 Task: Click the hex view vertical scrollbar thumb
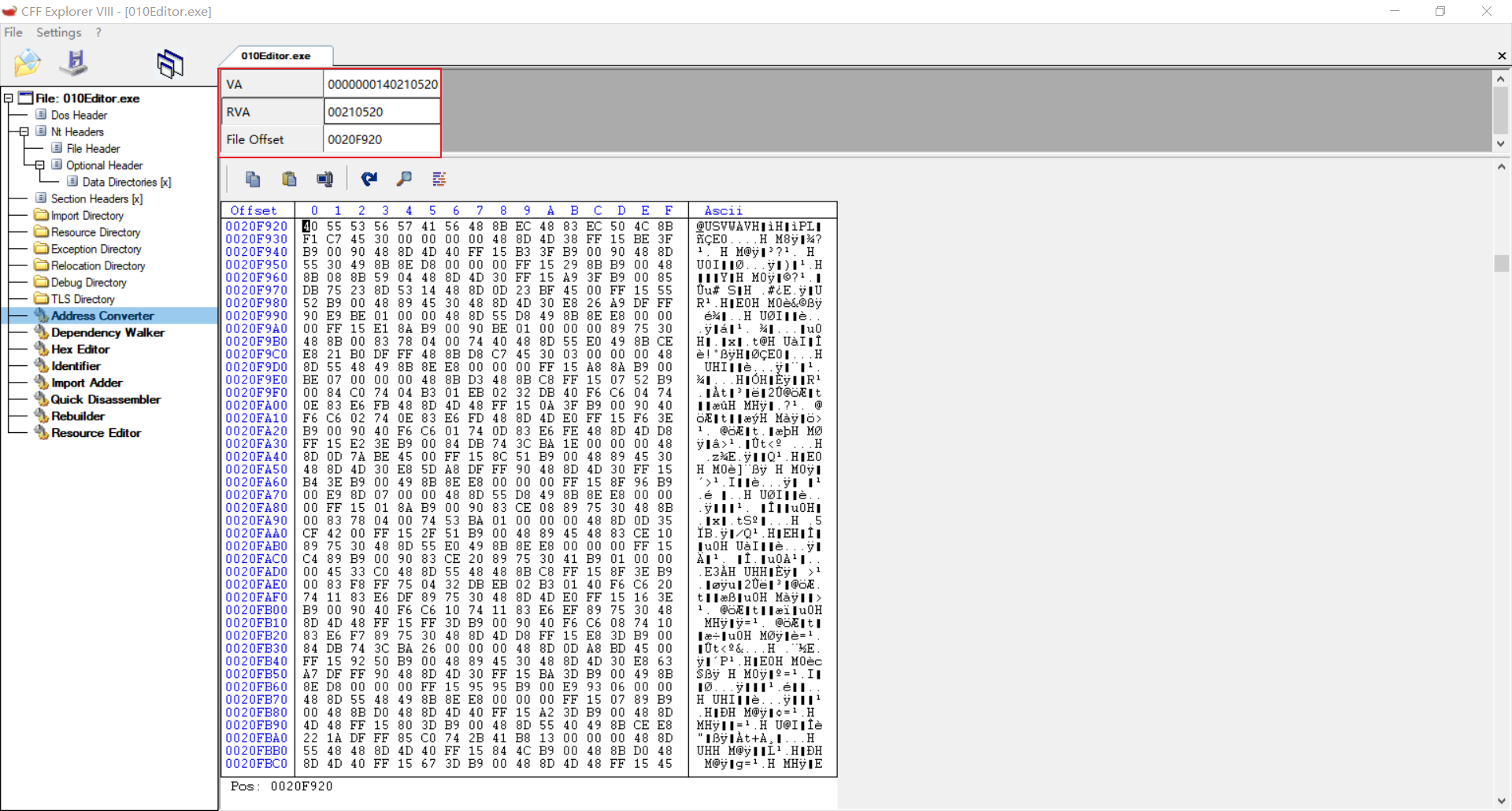(x=1501, y=264)
